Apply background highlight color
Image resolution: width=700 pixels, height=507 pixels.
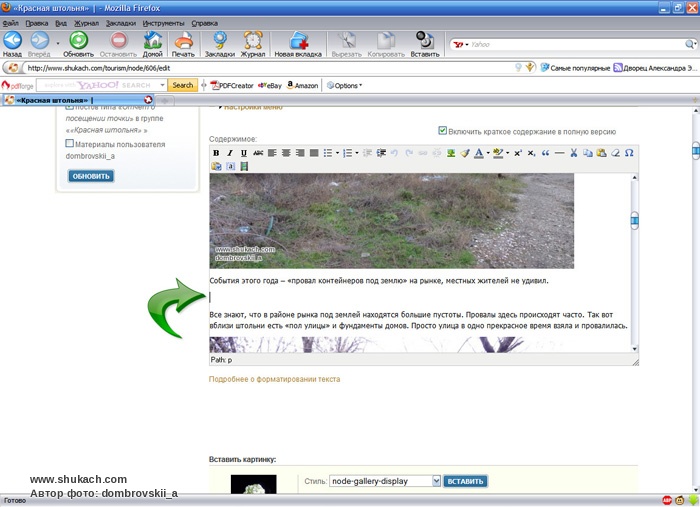coord(499,153)
